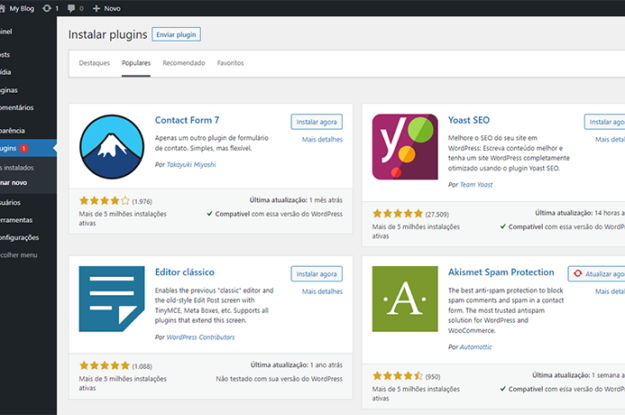The height and width of the screenshot is (415, 625).
Task: Open the Editor clássico plugin icon
Action: (x=112, y=299)
